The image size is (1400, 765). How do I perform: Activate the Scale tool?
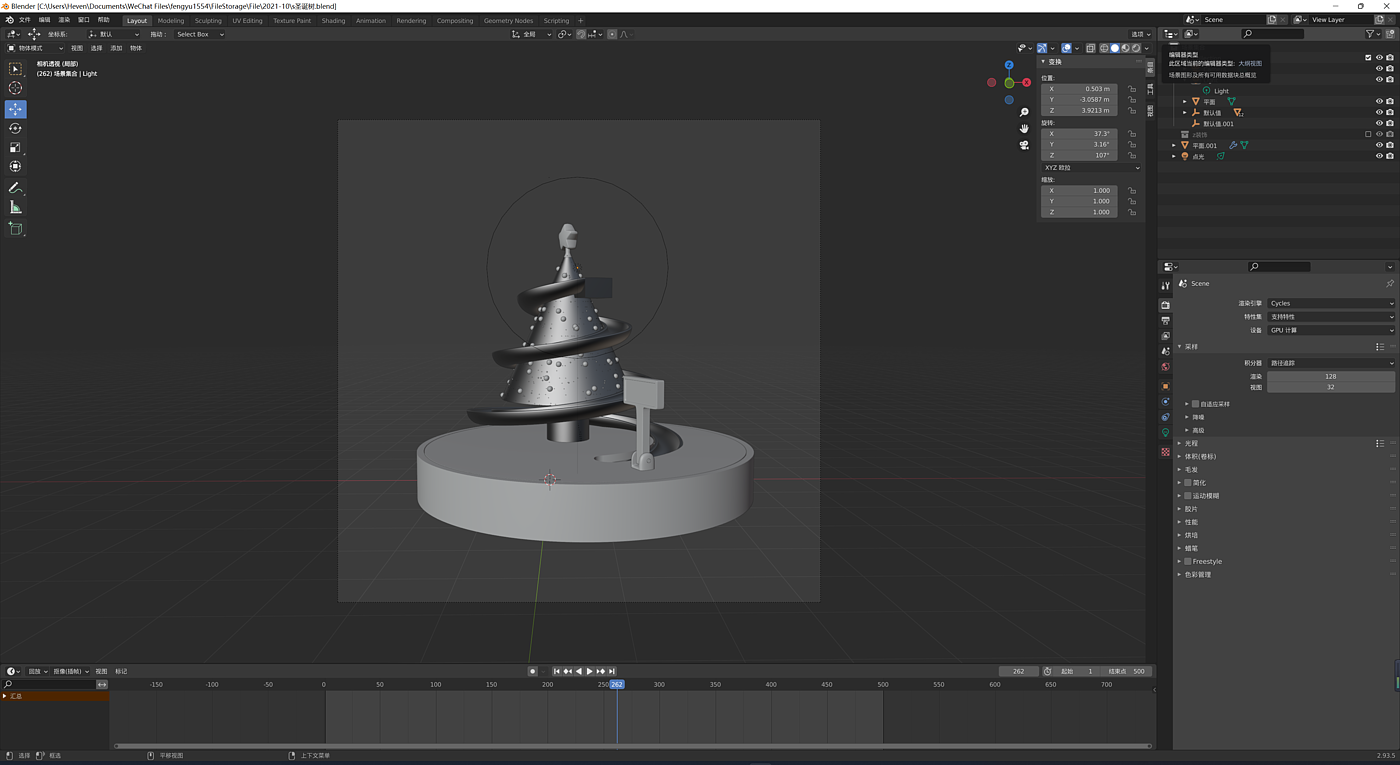(x=15, y=147)
